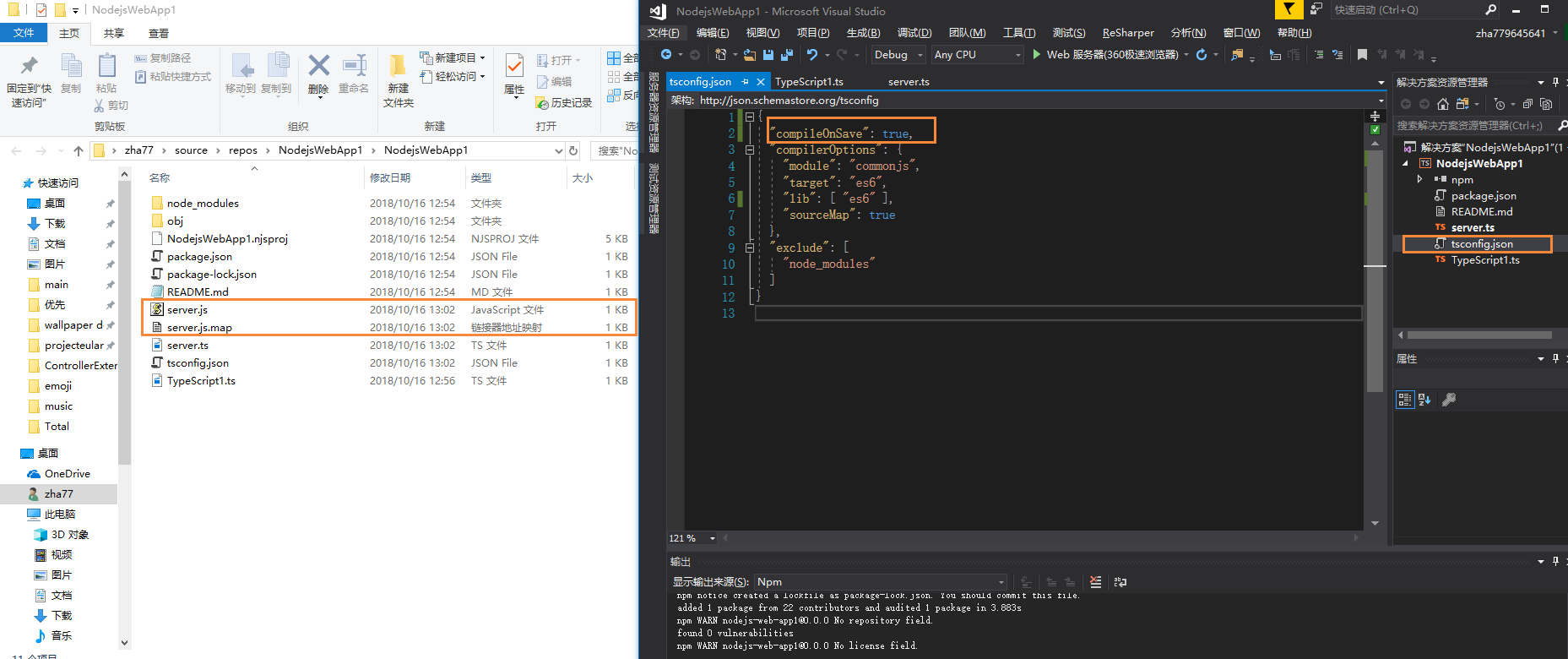Image resolution: width=1568 pixels, height=659 pixels.
Task: Click 复制路径 button in Explorer ribbon
Action: point(163,57)
